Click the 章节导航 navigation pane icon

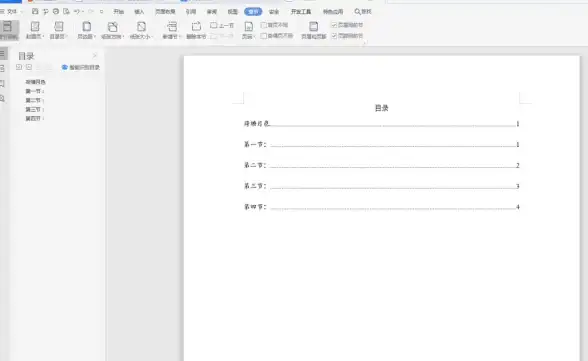[8, 27]
